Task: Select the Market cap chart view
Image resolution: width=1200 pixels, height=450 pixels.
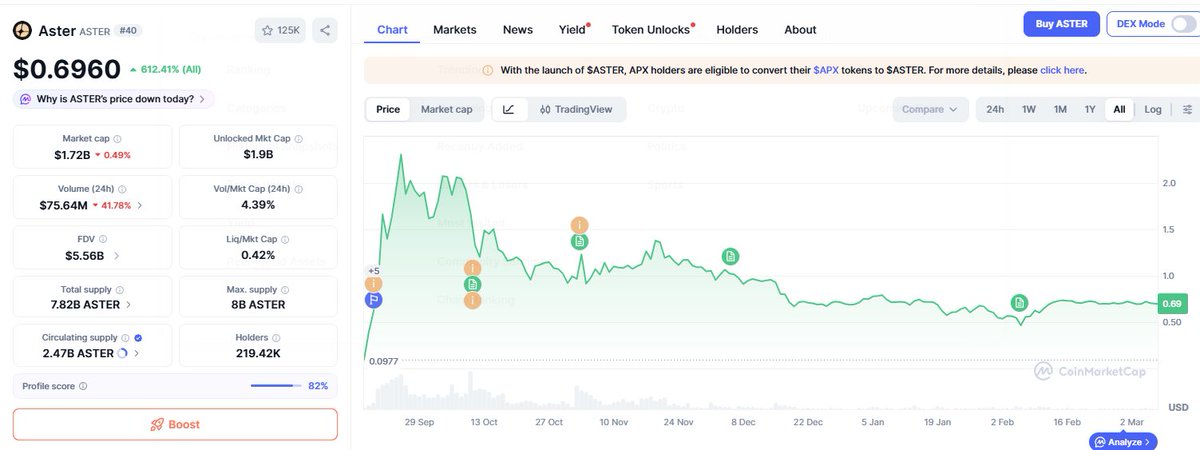Action: 446,109
